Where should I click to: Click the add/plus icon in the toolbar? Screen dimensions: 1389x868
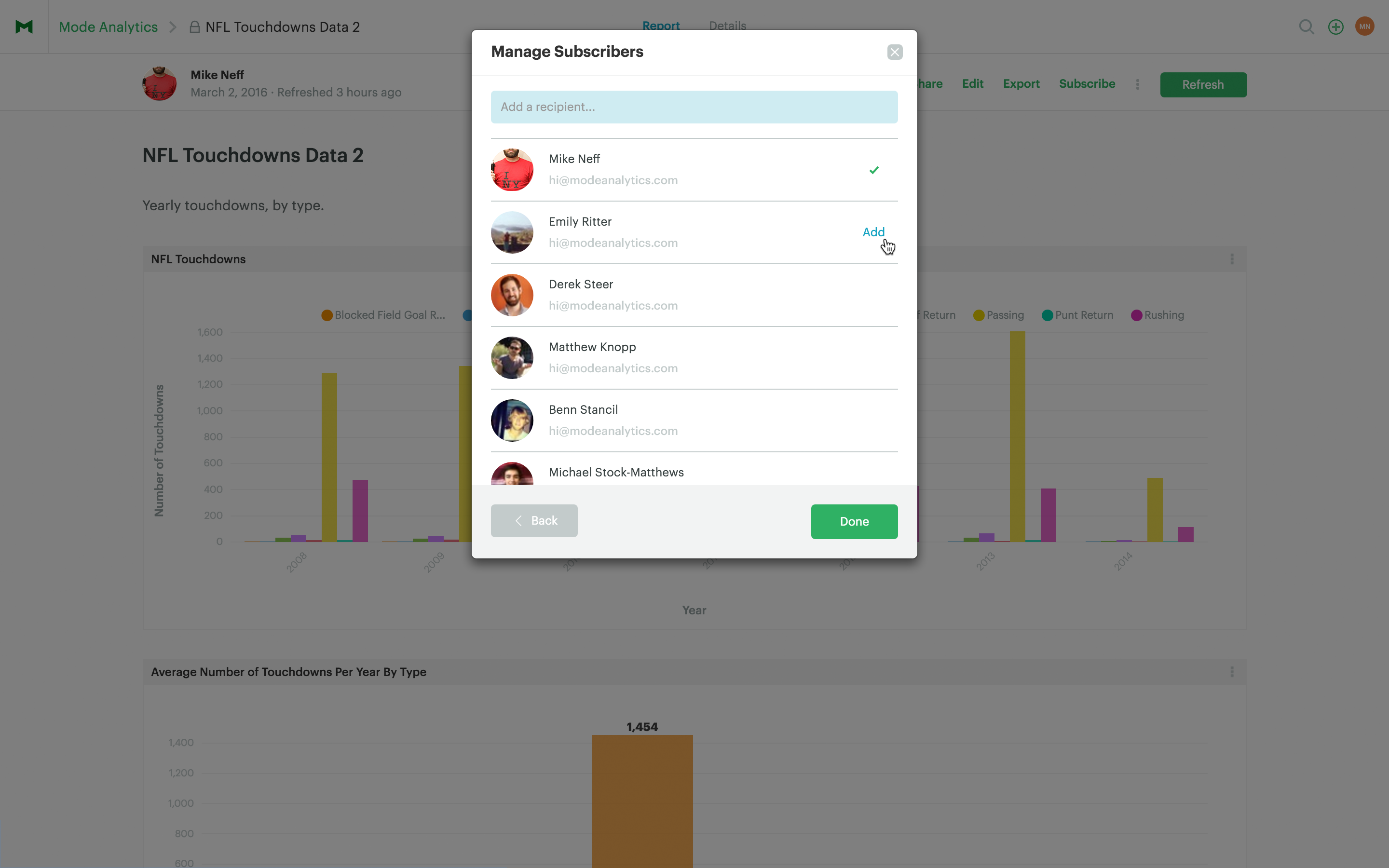(1336, 26)
